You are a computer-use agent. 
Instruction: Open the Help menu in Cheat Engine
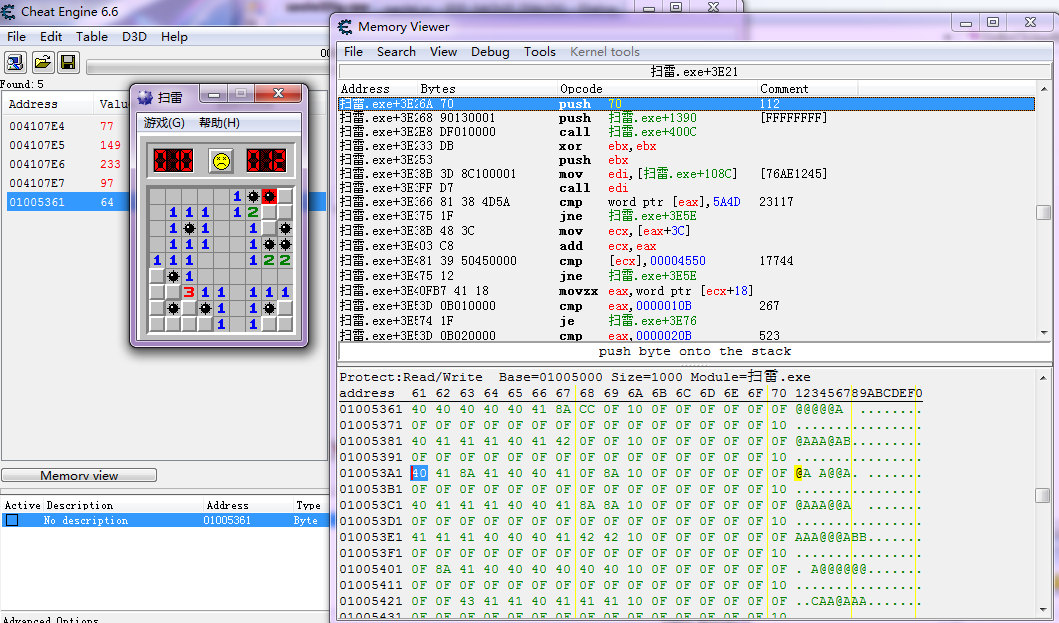174,36
